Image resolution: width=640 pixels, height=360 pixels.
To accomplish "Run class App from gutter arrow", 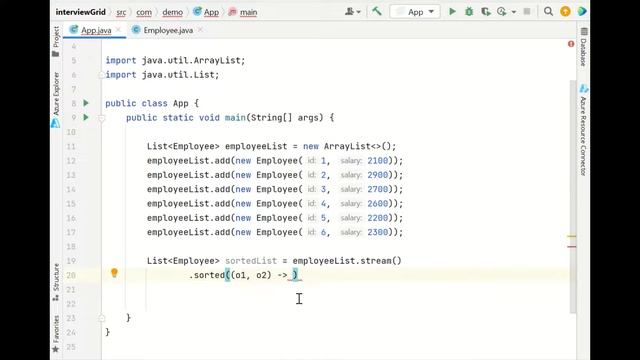I will [86, 103].
